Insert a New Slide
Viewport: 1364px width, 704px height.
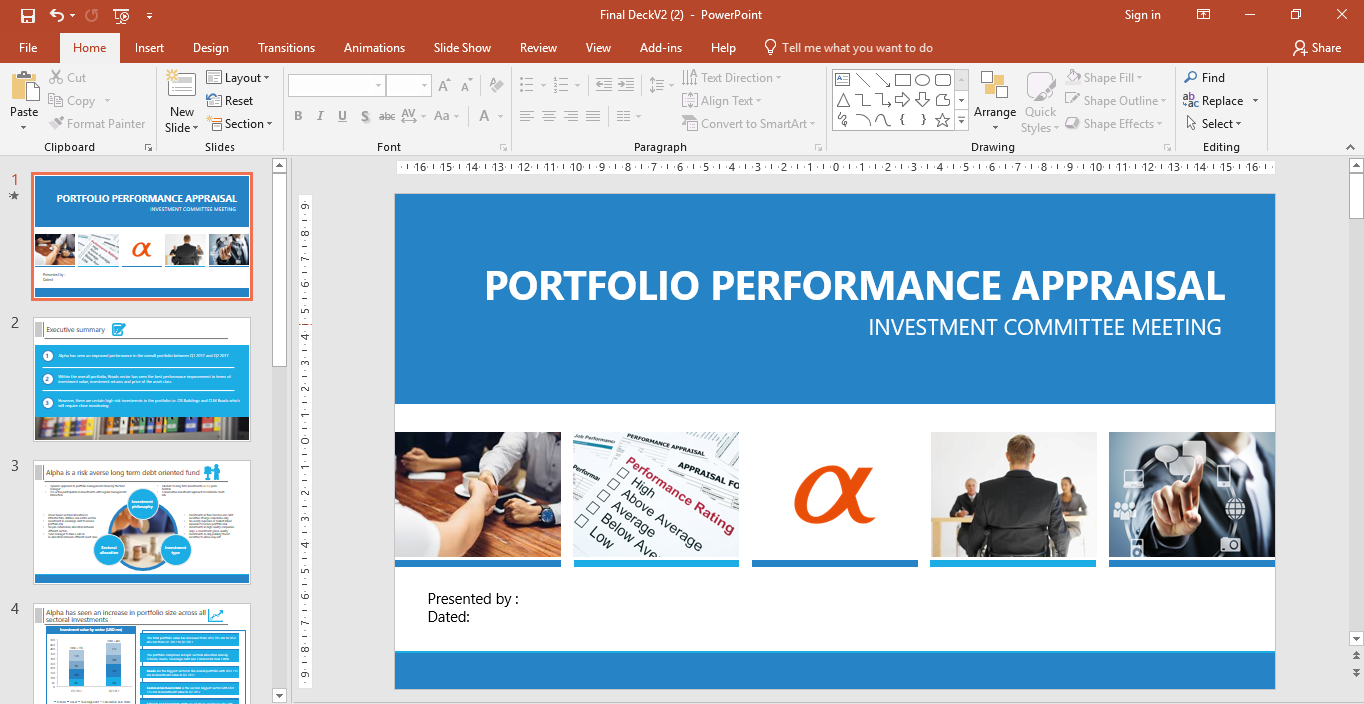tap(181, 102)
